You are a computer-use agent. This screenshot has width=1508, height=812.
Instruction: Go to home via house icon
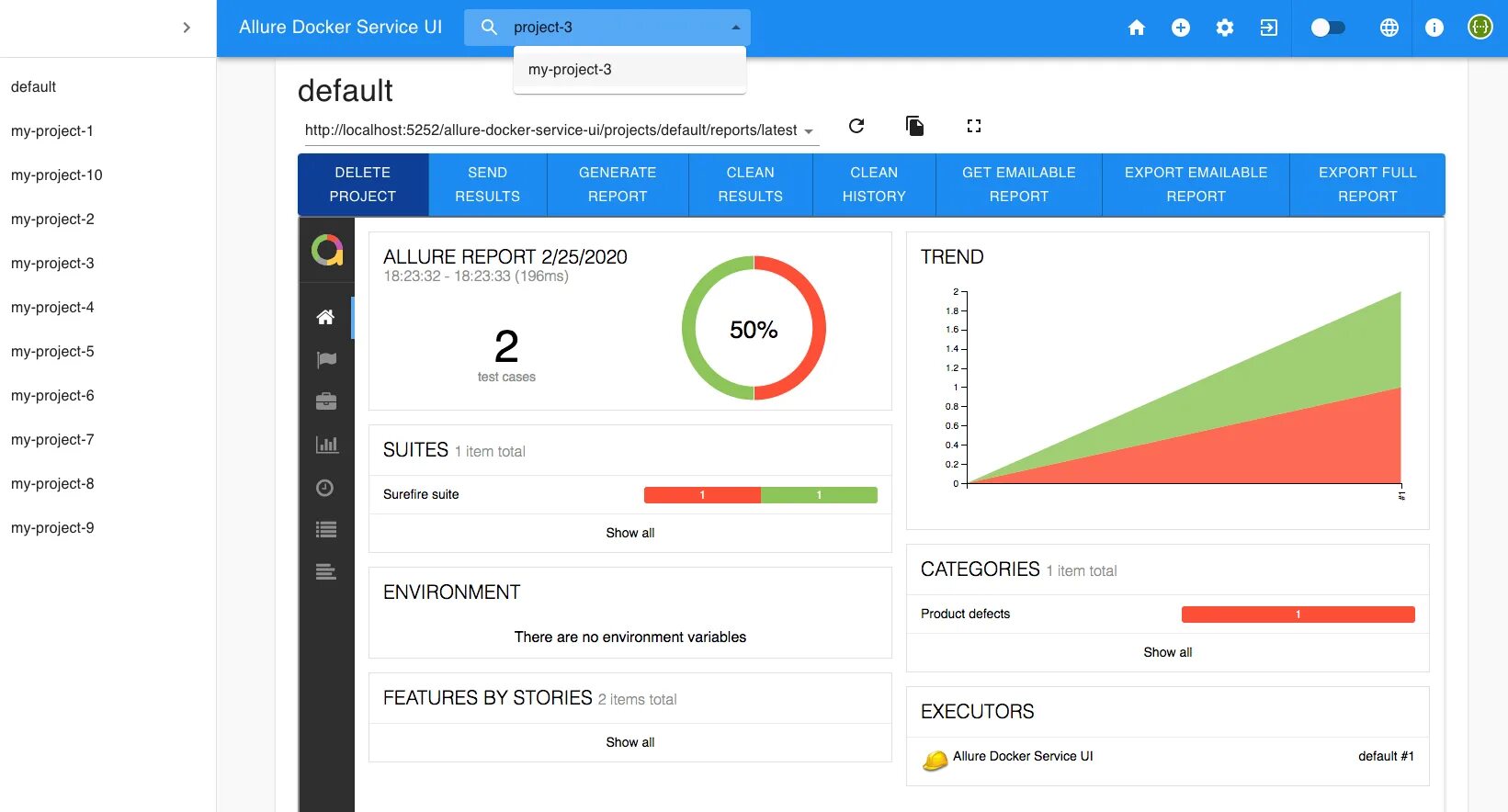pos(1137,28)
